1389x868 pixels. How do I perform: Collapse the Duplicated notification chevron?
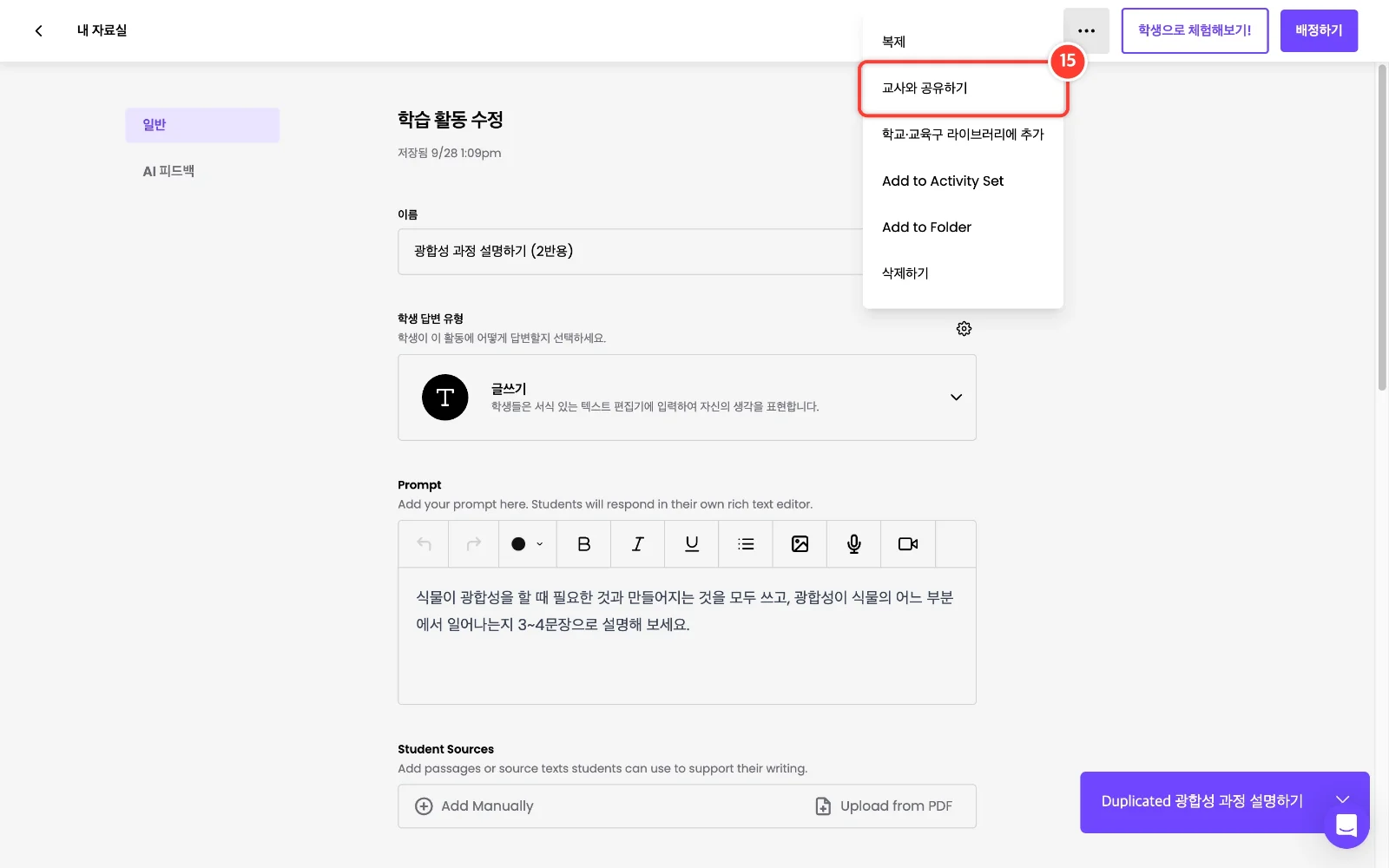[x=1342, y=799]
